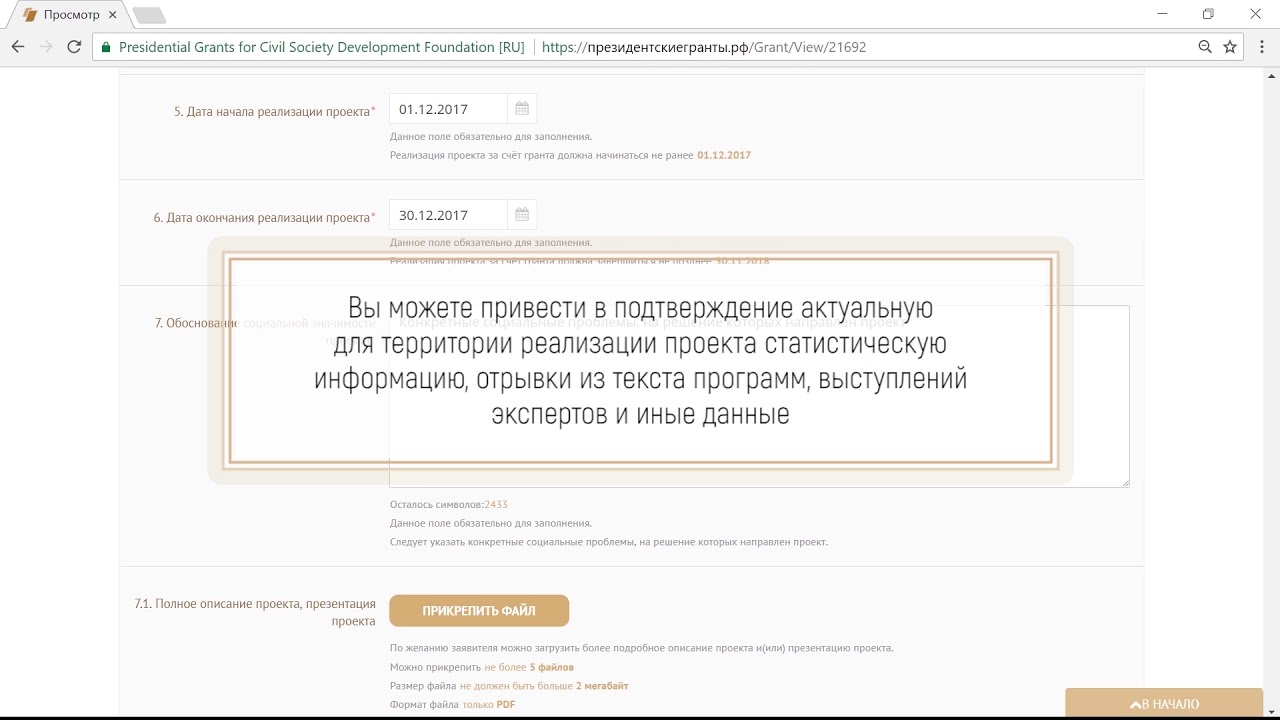Viewport: 1280px width, 720px height.
Task: Click the start date field 01.12.2017
Action: pos(448,109)
